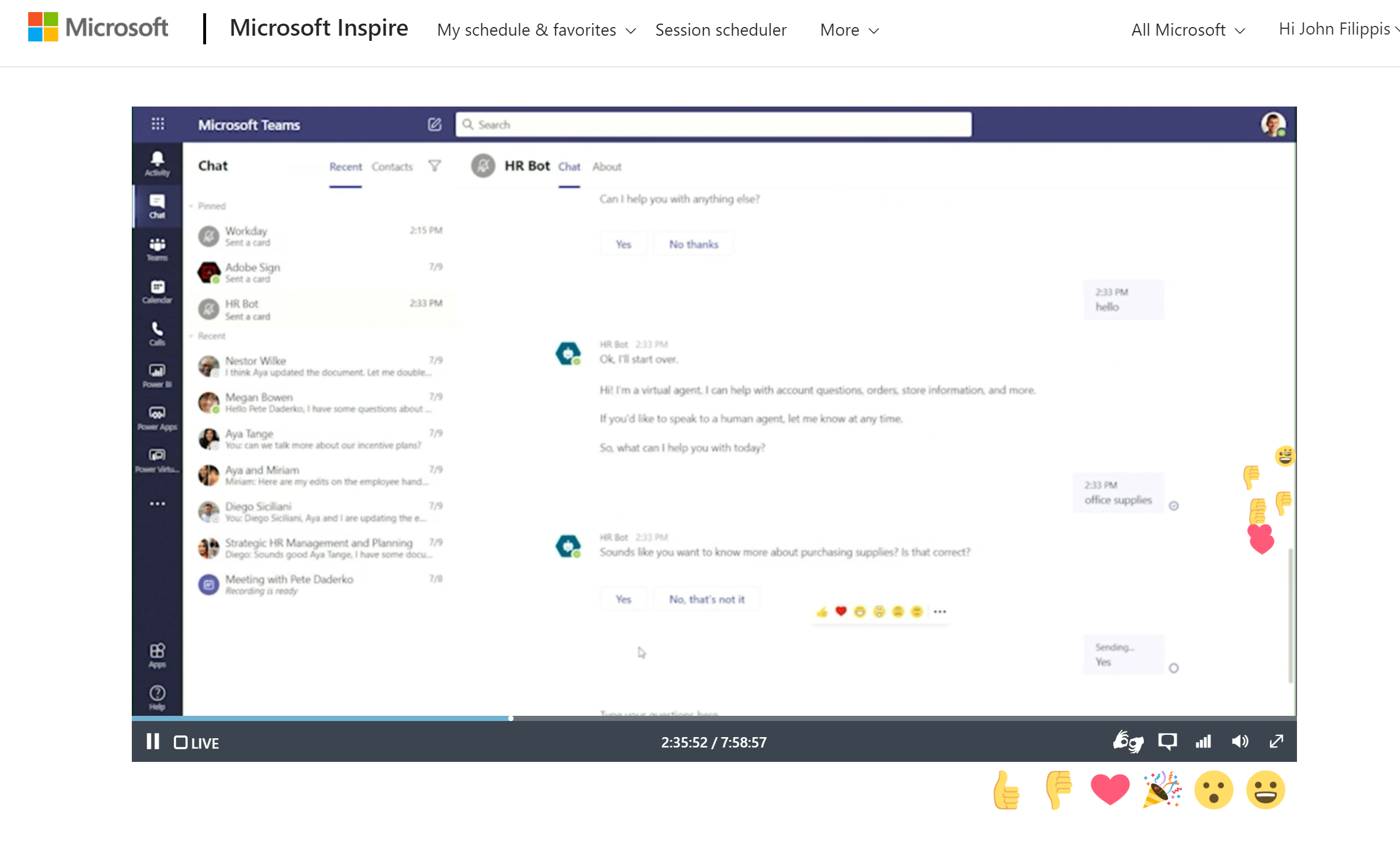Expand the More menu
This screenshot has width=1400, height=850.
[850, 30]
